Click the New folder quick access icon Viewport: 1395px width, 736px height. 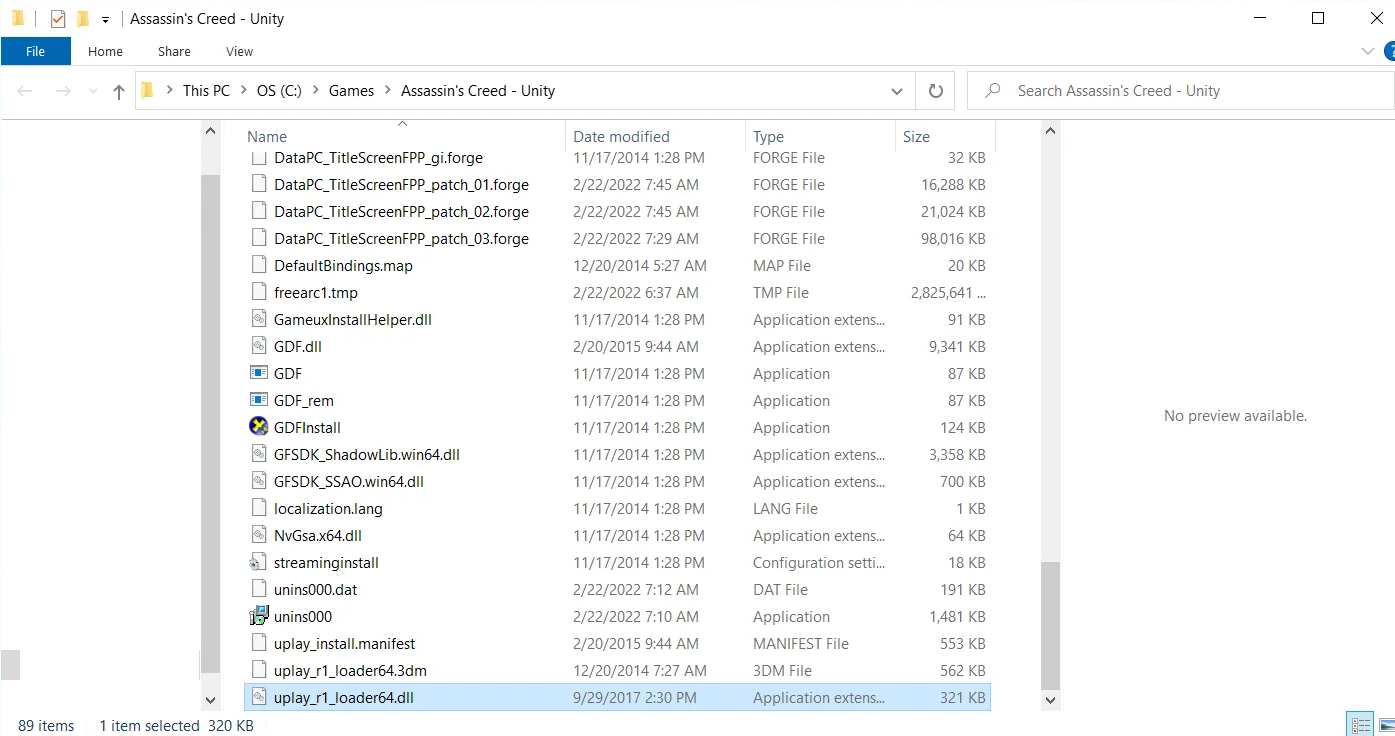pyautogui.click(x=83, y=18)
